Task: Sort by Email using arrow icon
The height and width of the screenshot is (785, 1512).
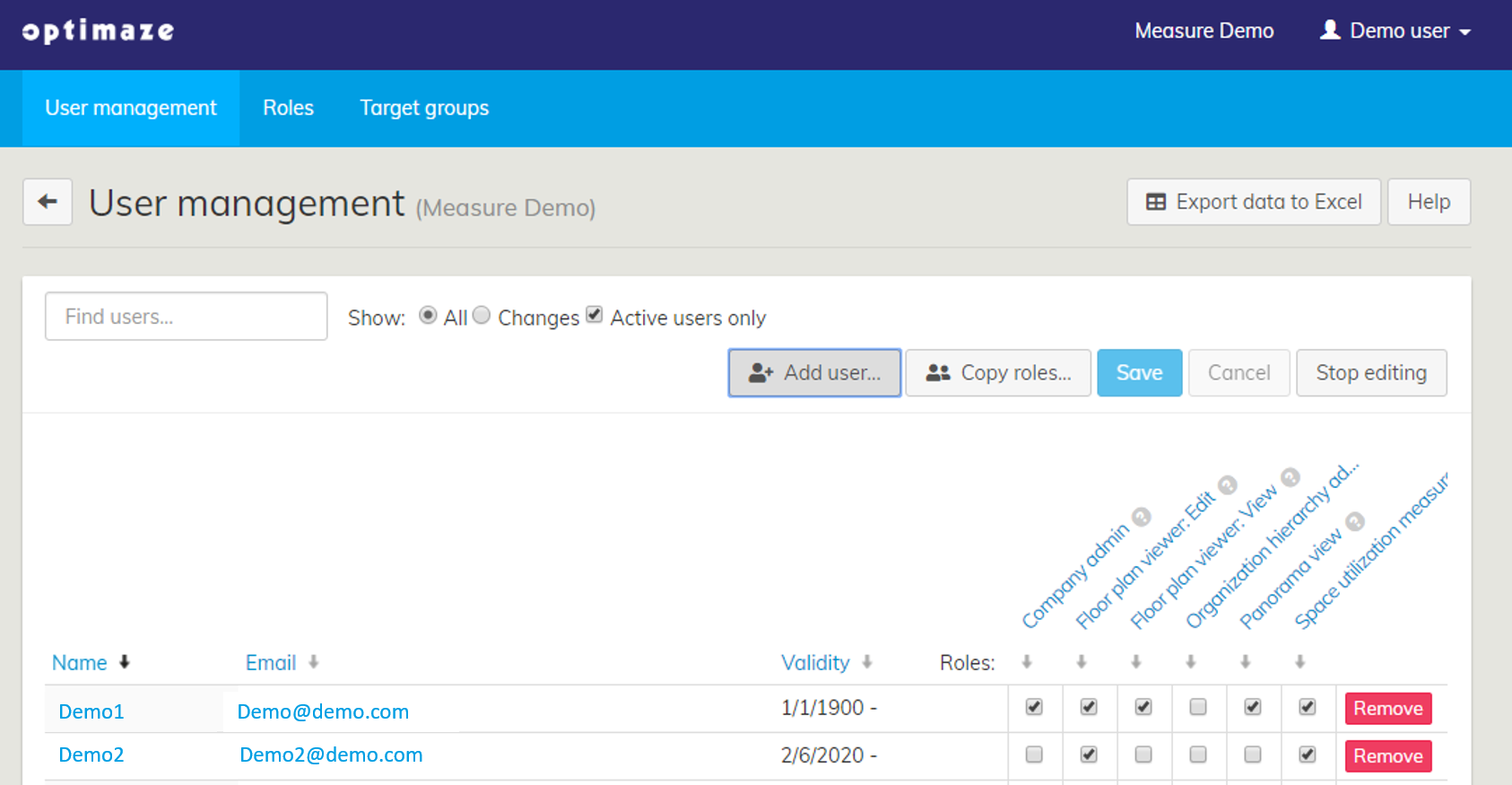Action: click(x=313, y=662)
